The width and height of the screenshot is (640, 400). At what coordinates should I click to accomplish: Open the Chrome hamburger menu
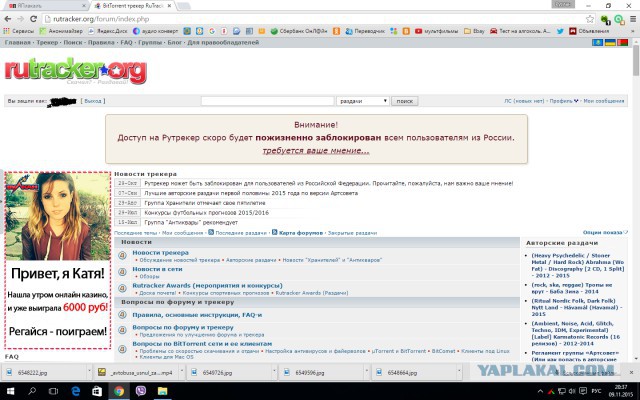tap(633, 19)
